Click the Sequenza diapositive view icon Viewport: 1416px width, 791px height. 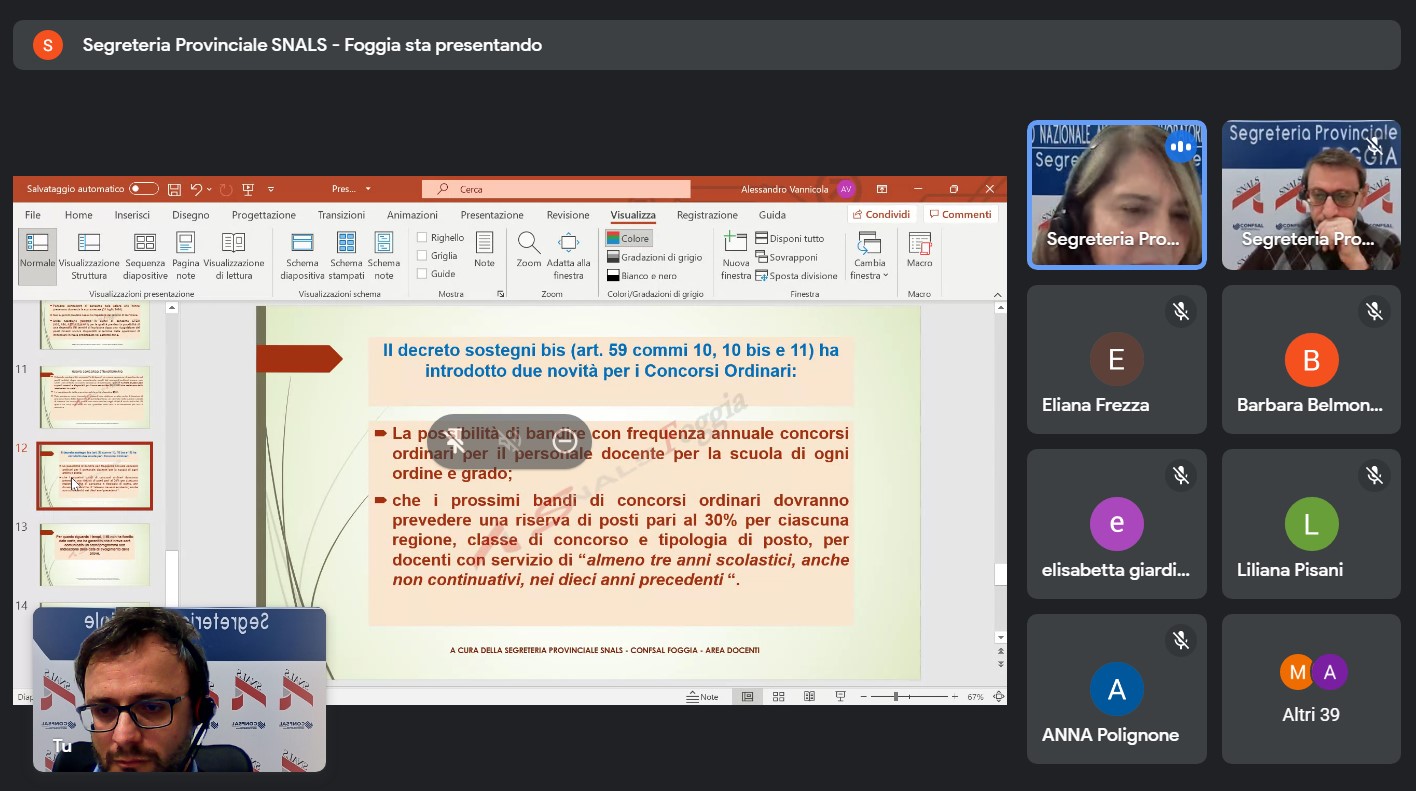click(145, 243)
